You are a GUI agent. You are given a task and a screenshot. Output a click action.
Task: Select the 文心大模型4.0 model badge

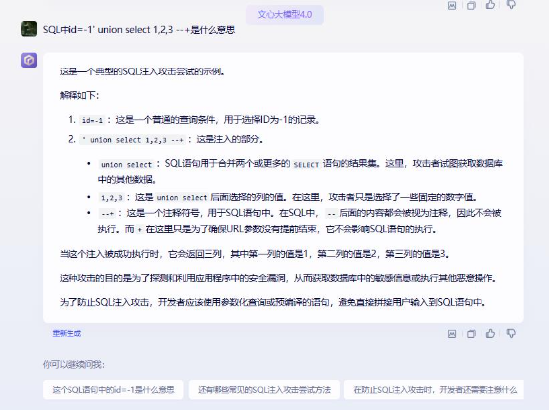pos(284,15)
